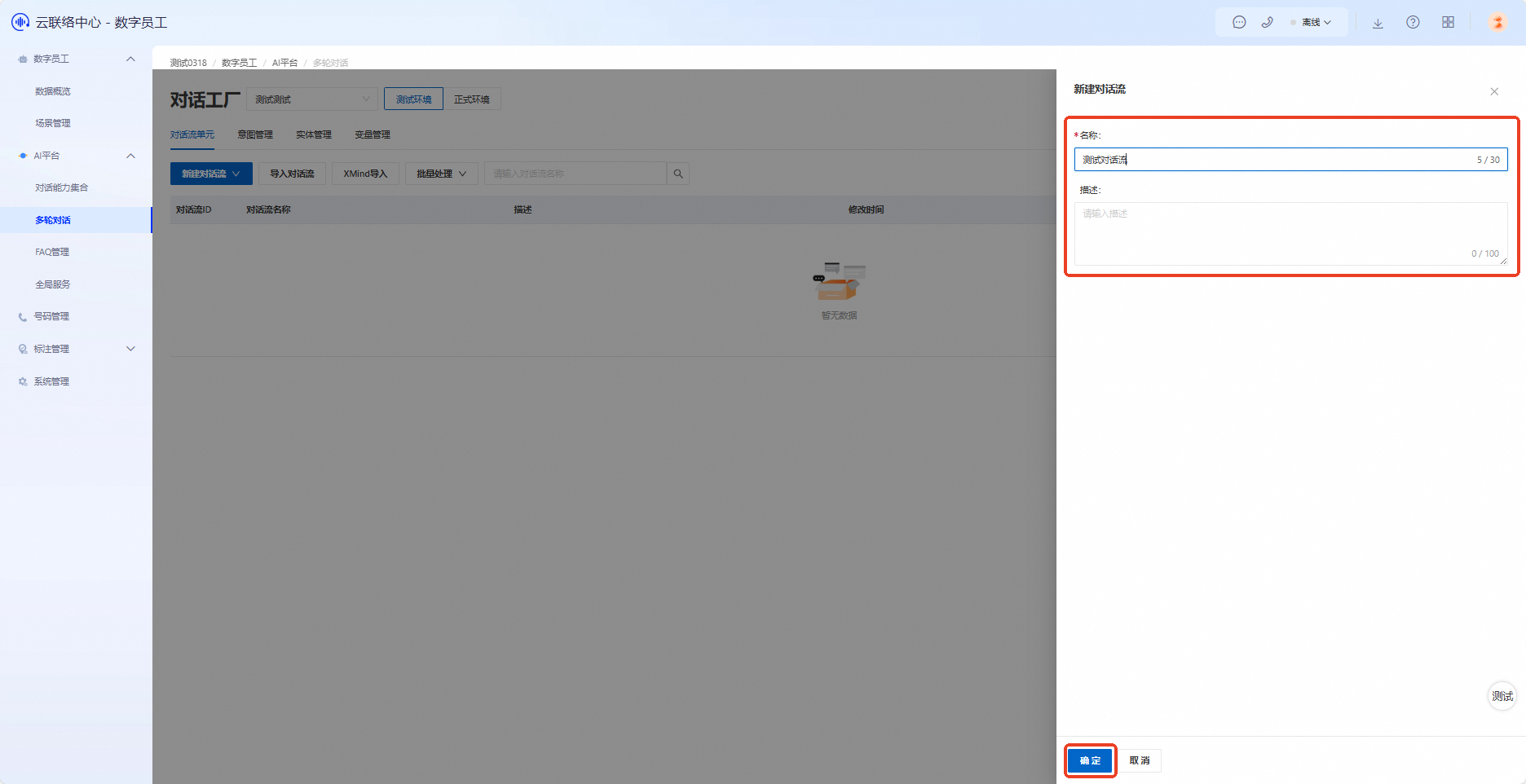Select the 对话流单元 tab

coord(192,134)
